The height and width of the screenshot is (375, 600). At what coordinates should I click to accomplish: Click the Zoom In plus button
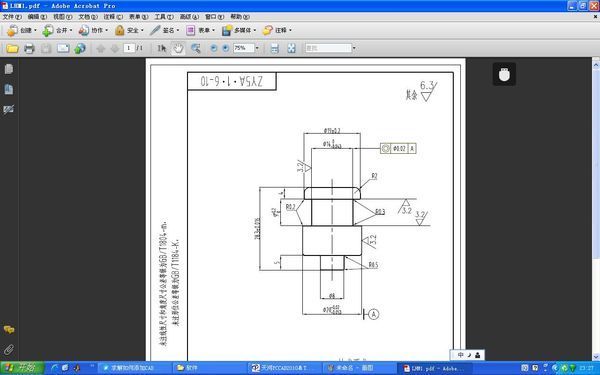(x=225, y=48)
